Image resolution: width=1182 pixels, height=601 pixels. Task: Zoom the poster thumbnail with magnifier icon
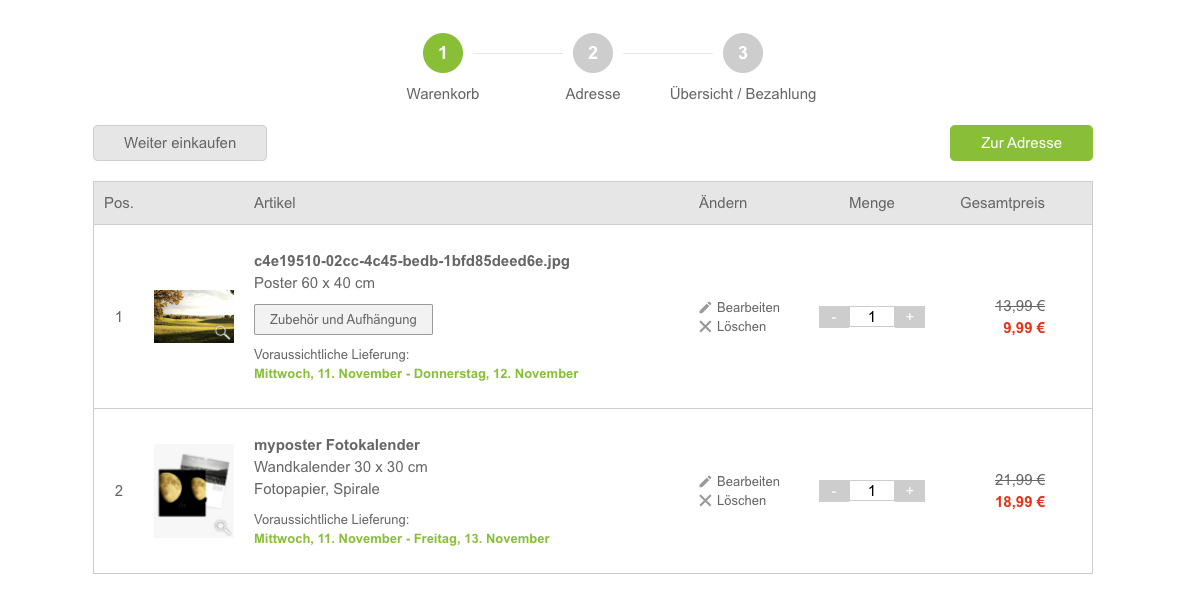pos(223,332)
